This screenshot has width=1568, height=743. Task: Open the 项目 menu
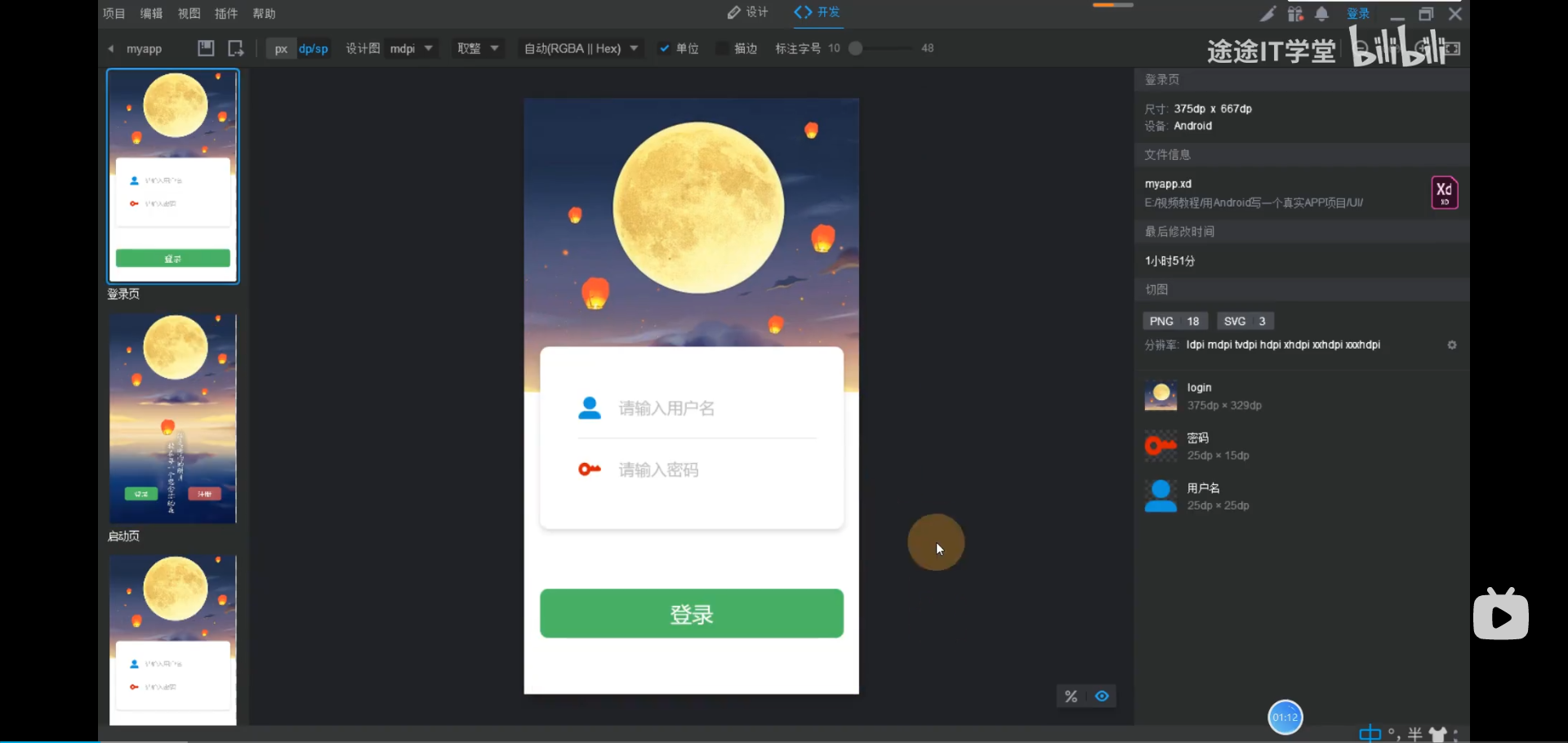click(x=114, y=14)
